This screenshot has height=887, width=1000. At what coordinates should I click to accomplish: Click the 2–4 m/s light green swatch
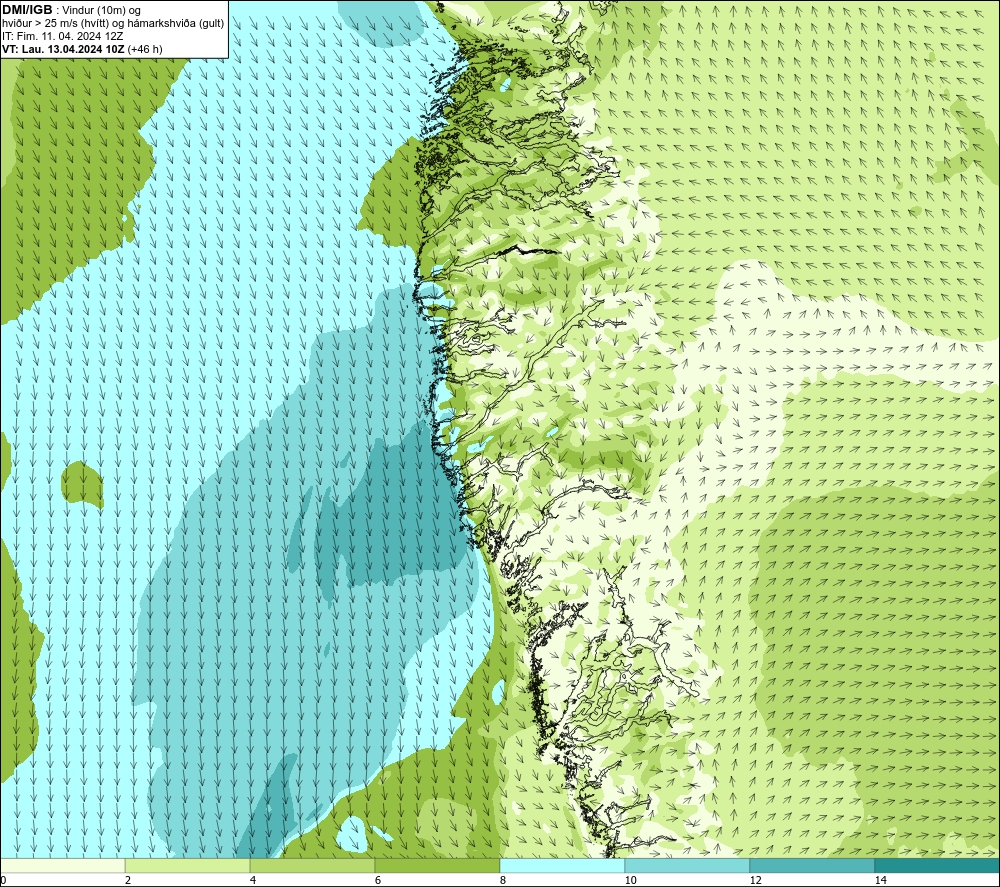click(188, 865)
